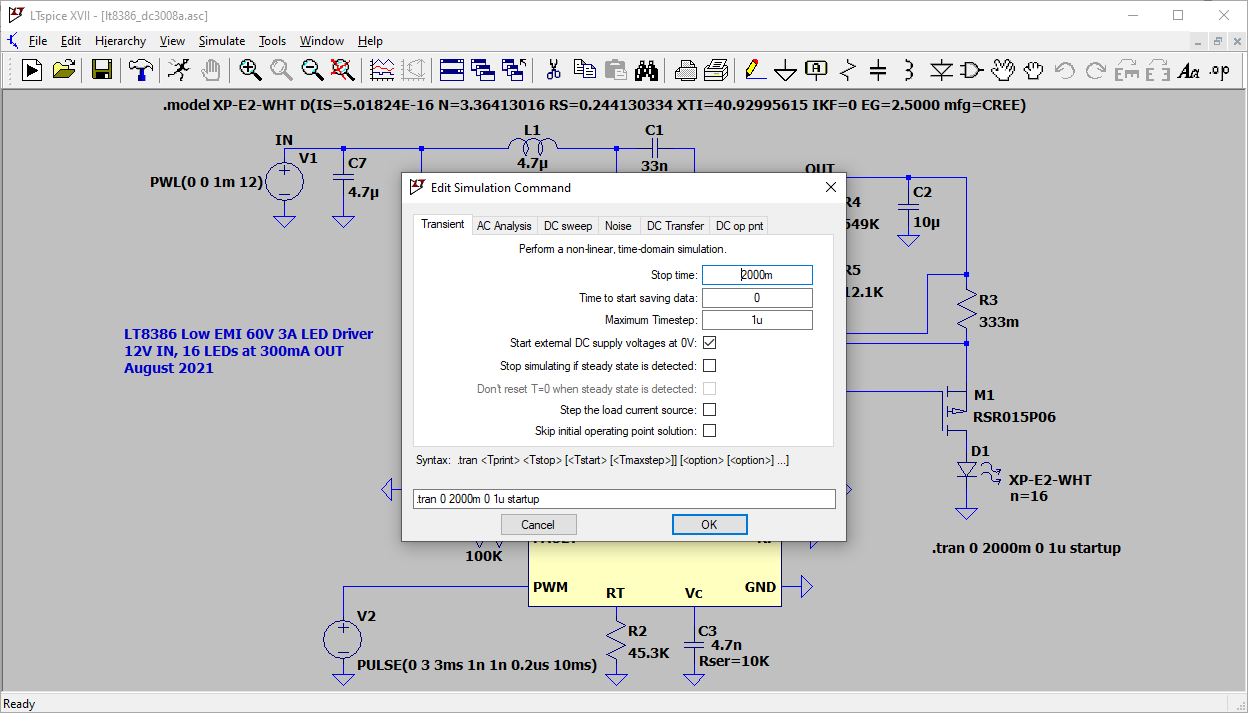
Task: Place a Ground symbol tool
Action: click(786, 69)
